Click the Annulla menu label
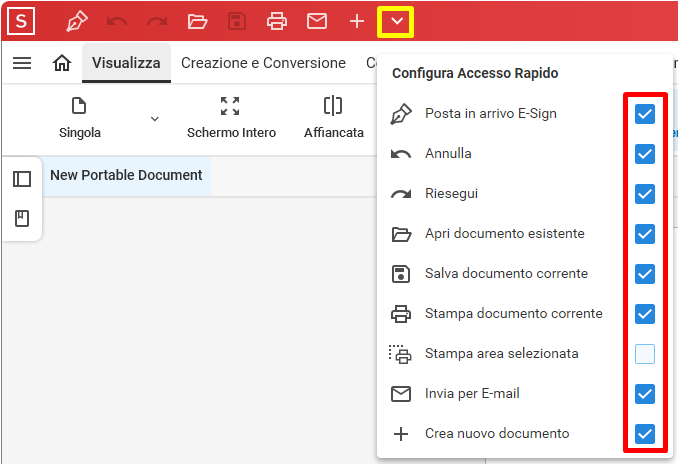Viewport: 678px width, 464px height. pyautogui.click(x=448, y=154)
